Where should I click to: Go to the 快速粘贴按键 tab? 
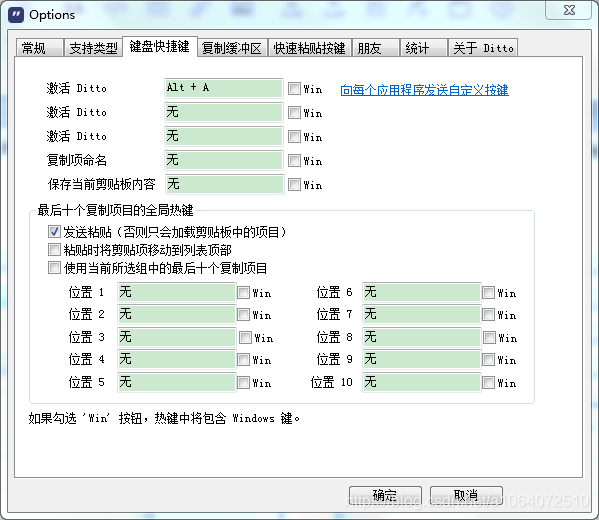tap(309, 48)
